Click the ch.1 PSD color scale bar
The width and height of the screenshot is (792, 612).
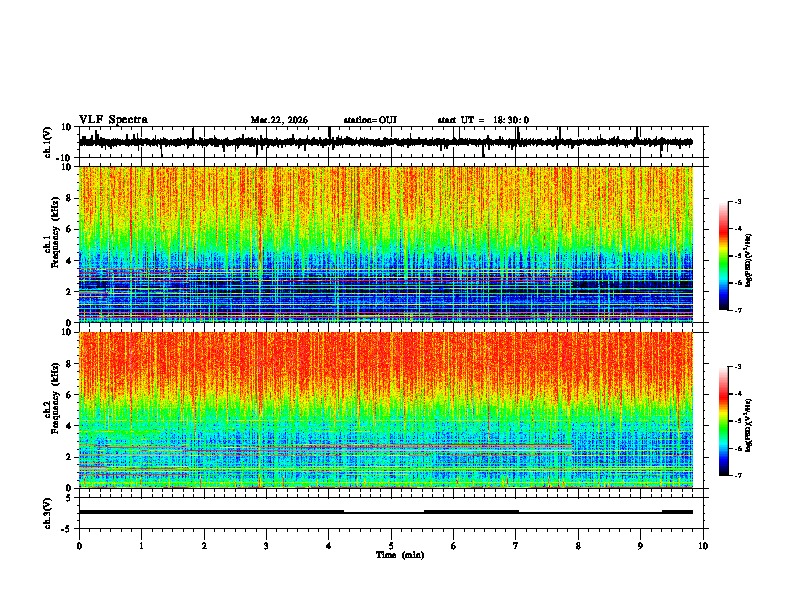point(723,256)
